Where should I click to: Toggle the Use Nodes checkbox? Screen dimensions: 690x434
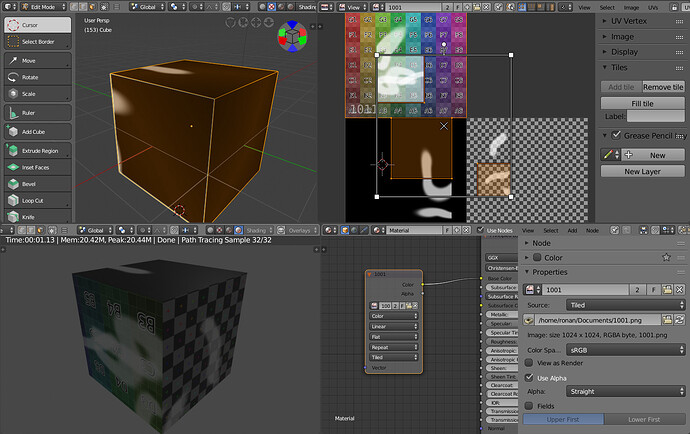click(480, 230)
